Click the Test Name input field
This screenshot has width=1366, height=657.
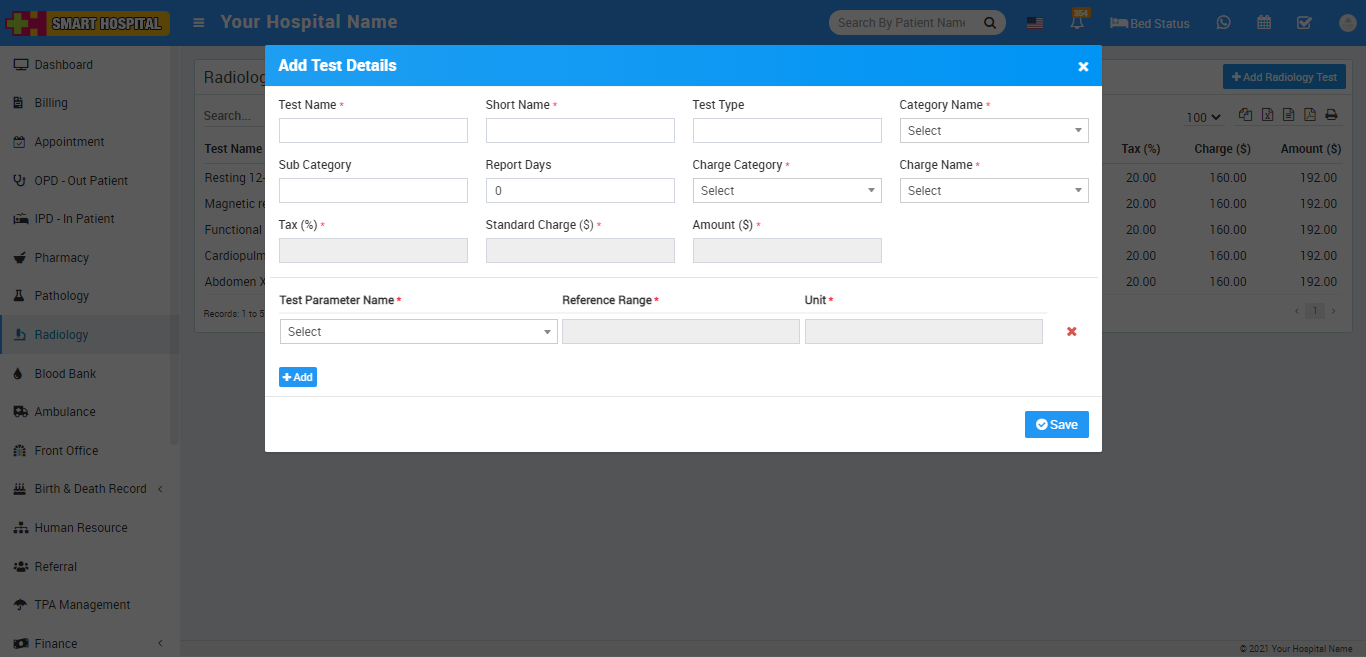point(373,131)
